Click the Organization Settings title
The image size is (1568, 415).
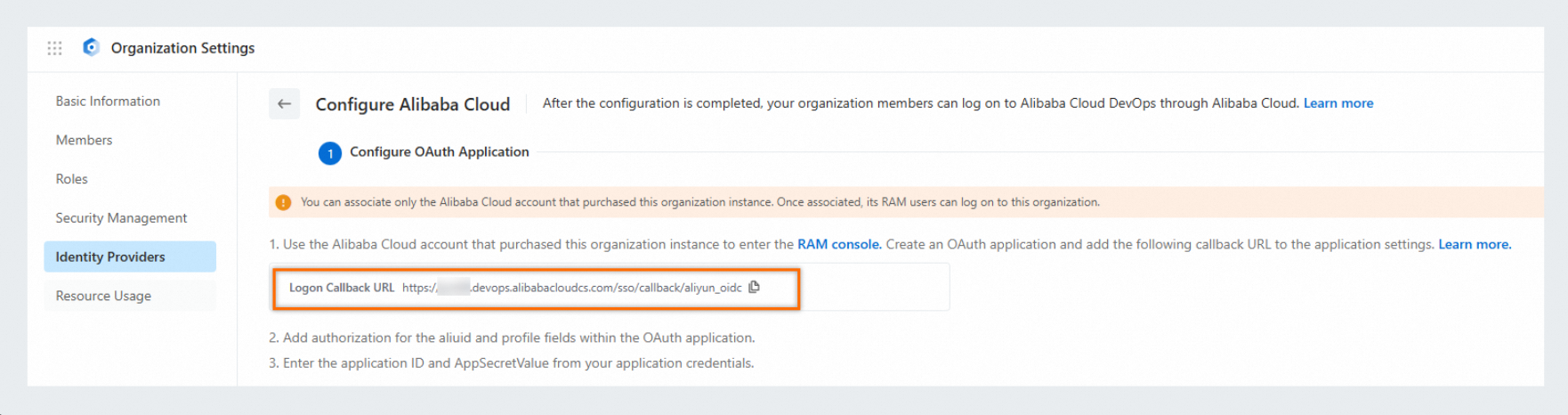pyautogui.click(x=182, y=48)
